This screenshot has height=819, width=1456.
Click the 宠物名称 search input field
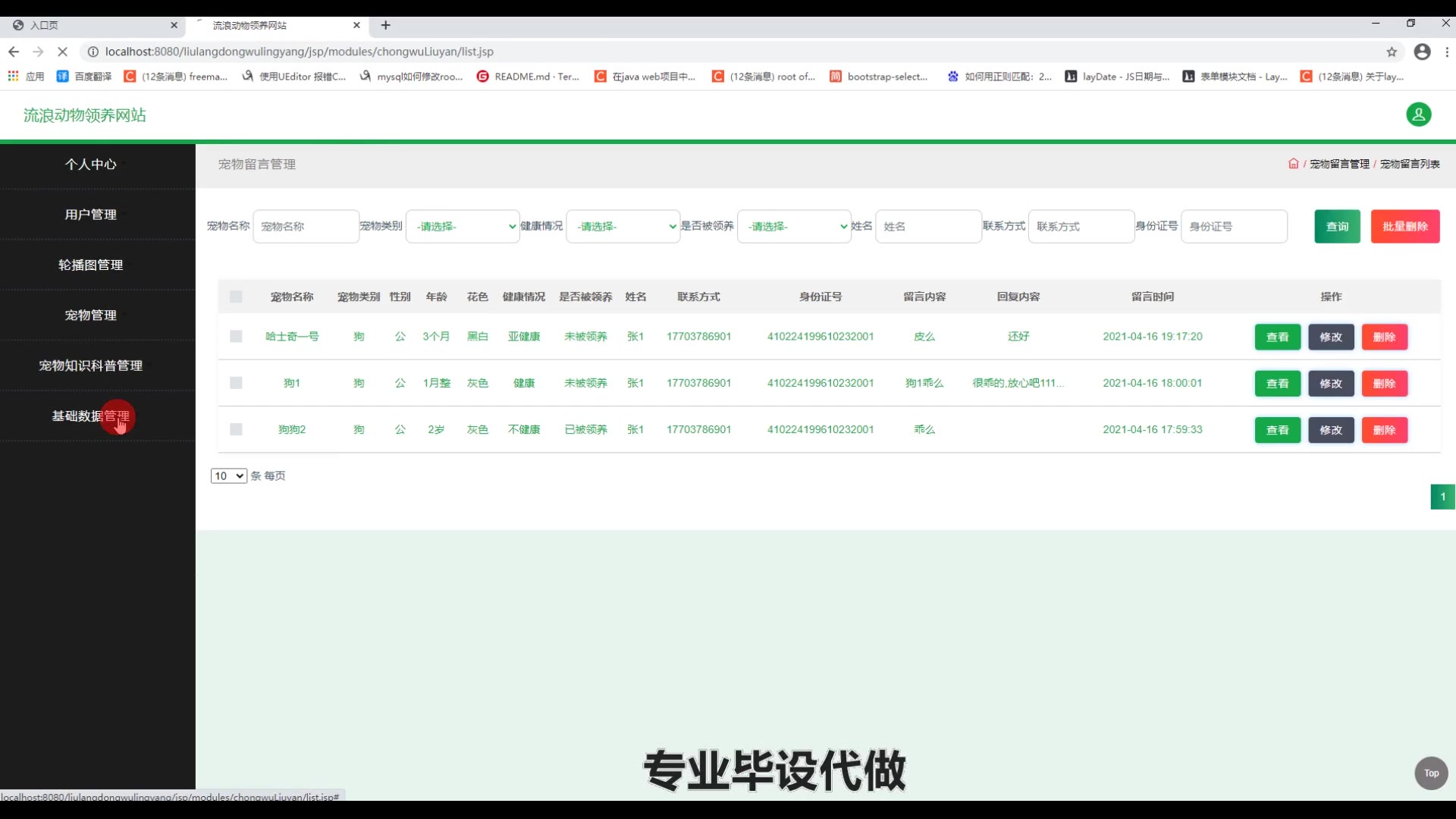306,226
